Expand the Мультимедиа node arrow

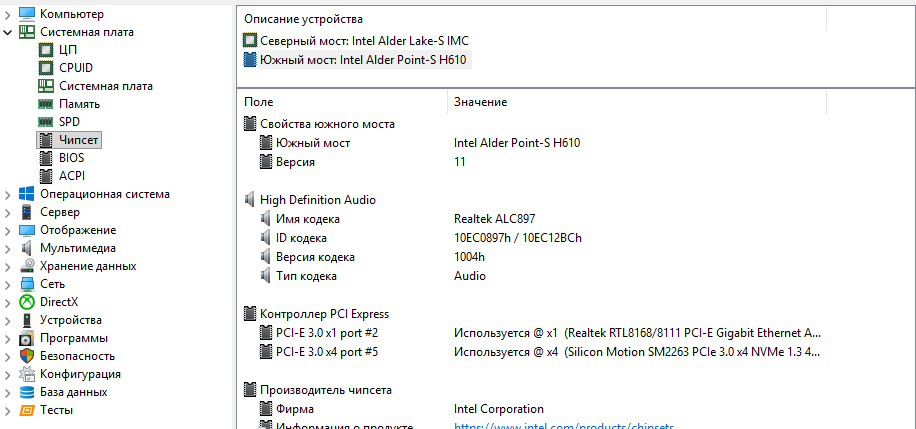pyautogui.click(x=8, y=248)
